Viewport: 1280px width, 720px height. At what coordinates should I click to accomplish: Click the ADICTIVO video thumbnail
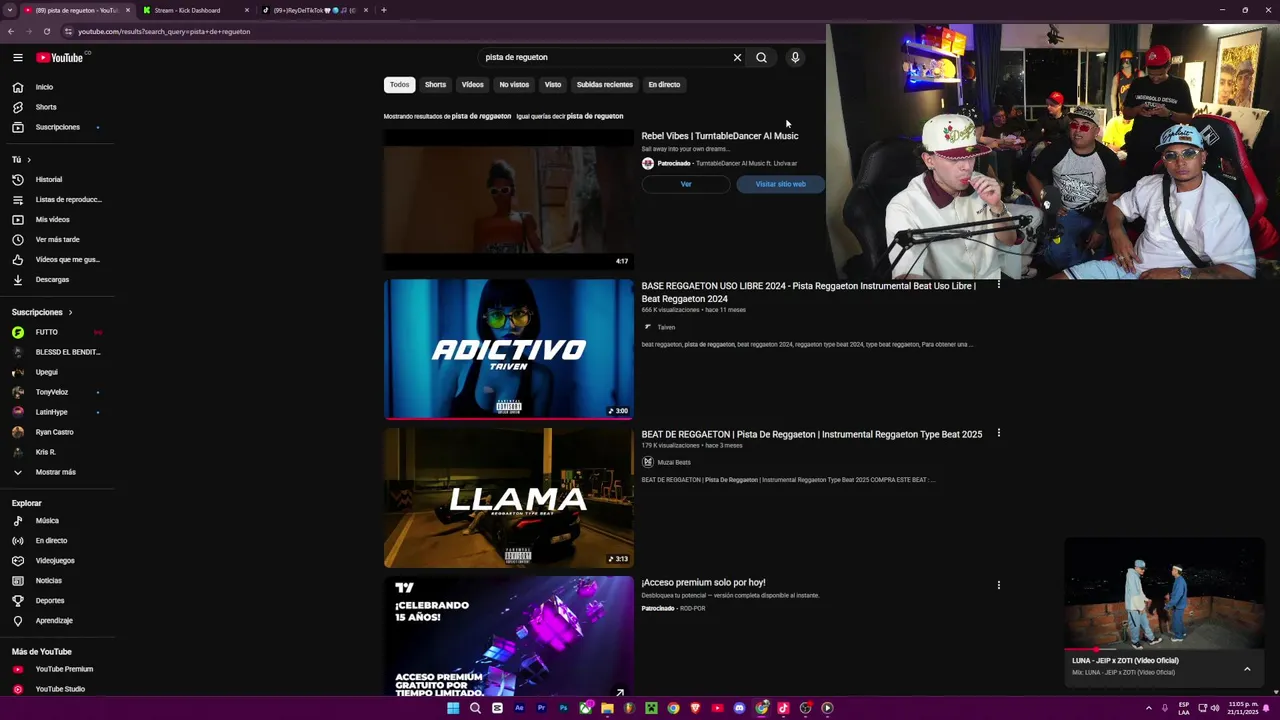(509, 349)
